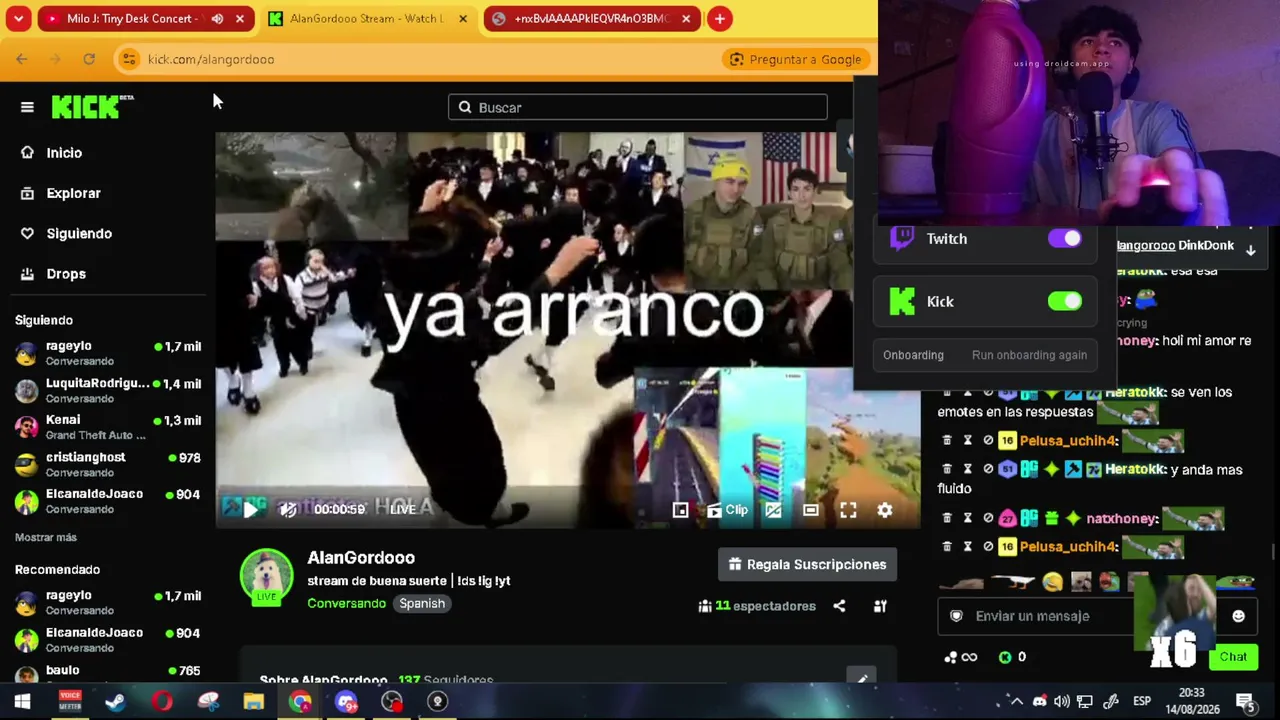Open Kenai channel in sidebar

point(108,427)
